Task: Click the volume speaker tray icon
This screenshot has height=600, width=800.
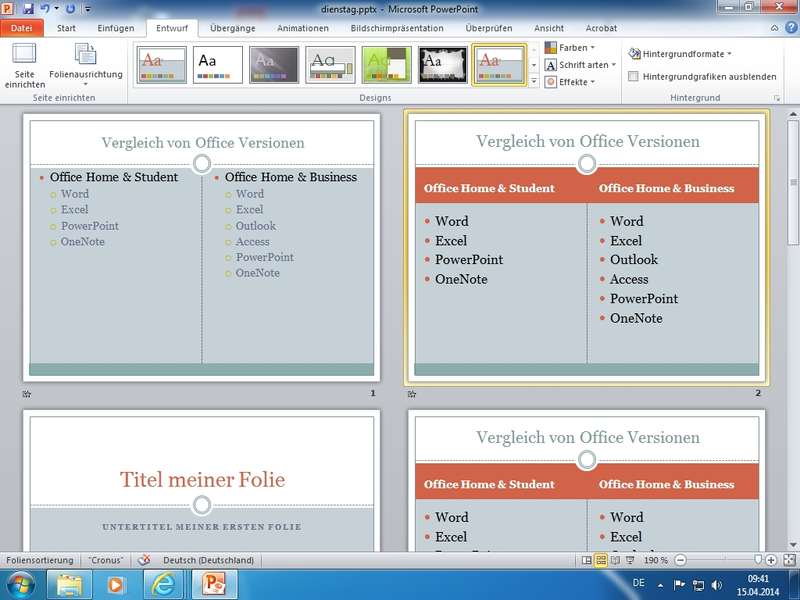Action: (716, 585)
